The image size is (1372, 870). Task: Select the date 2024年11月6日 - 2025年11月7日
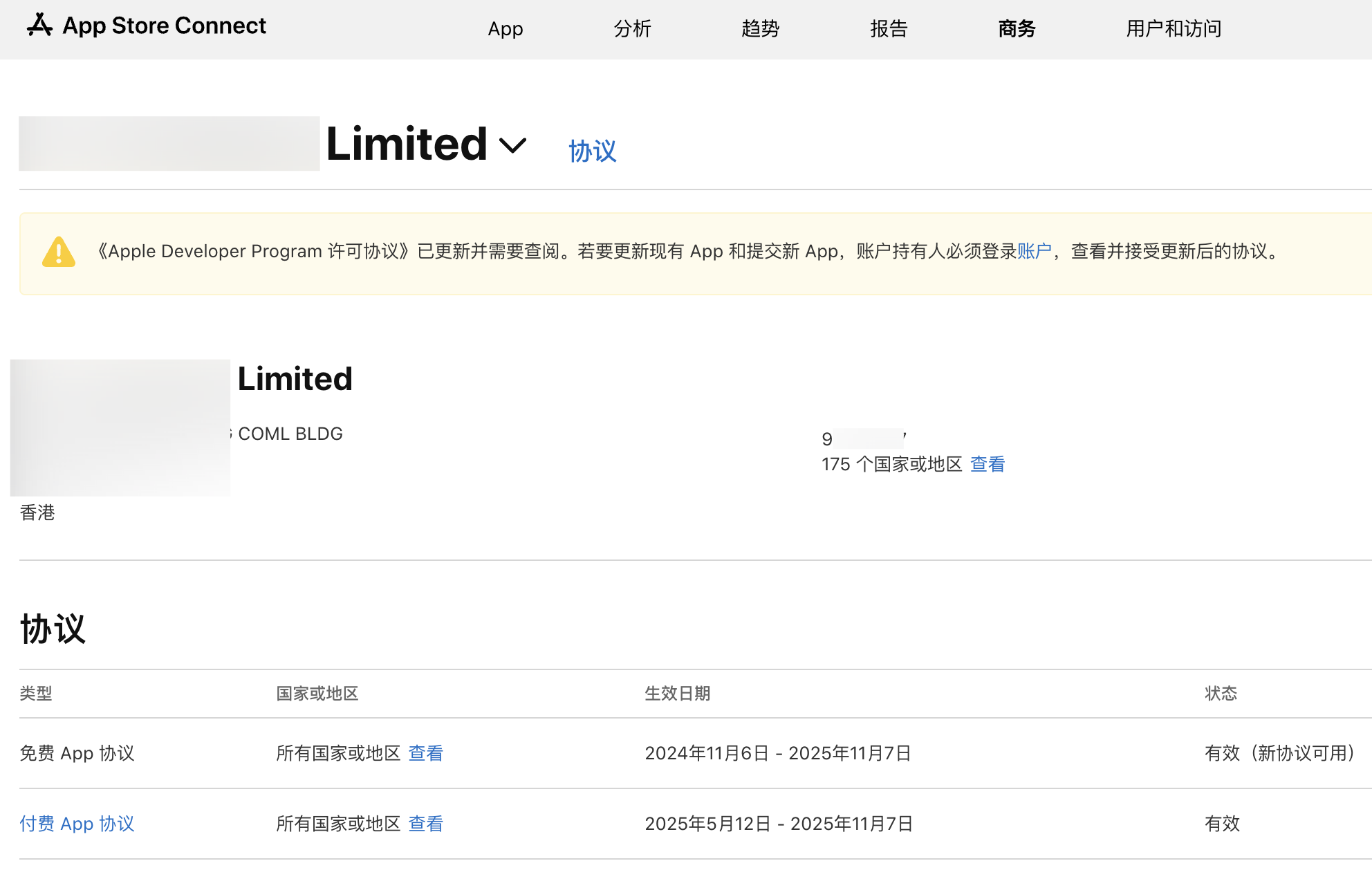coord(778,753)
